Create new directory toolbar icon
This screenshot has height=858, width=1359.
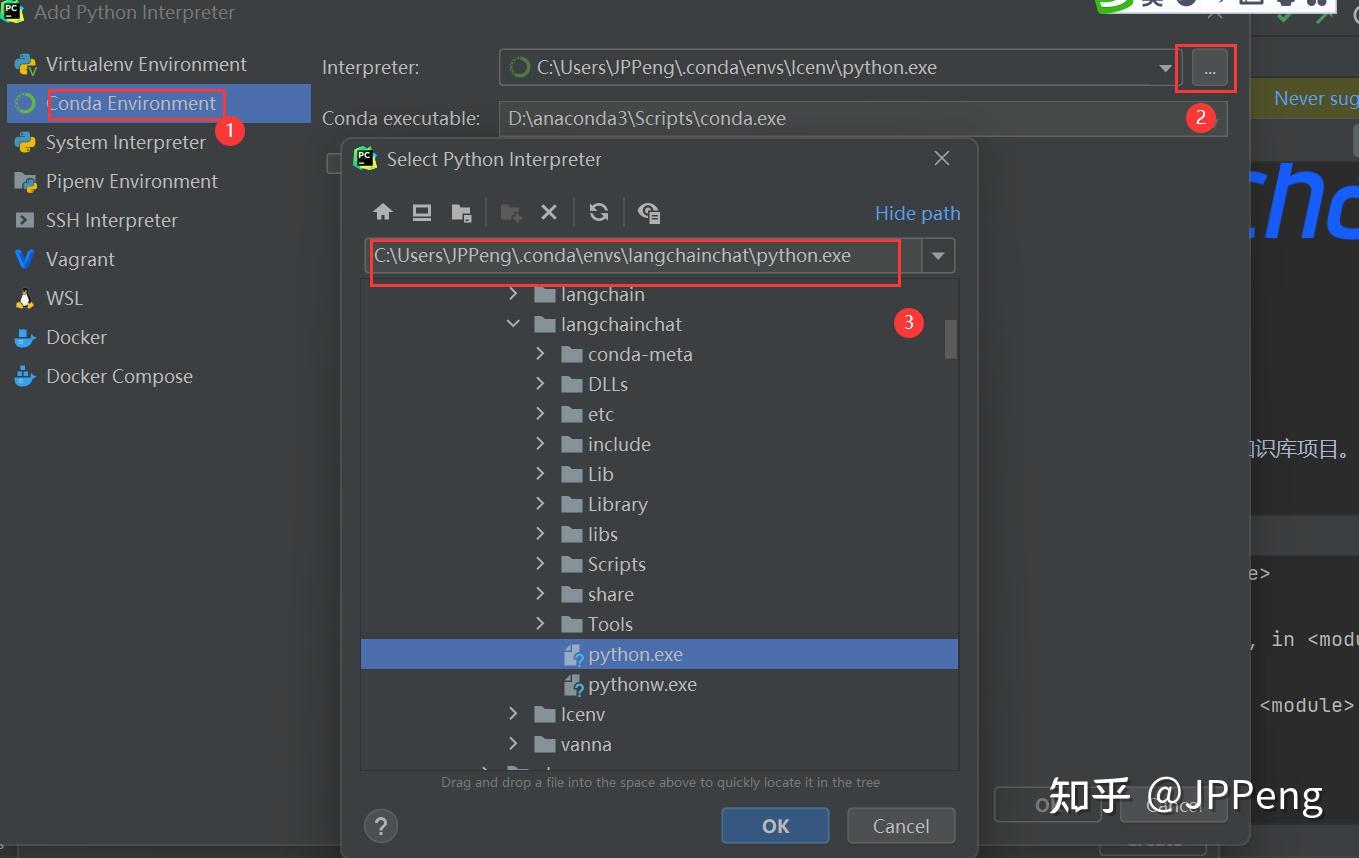[x=511, y=212]
